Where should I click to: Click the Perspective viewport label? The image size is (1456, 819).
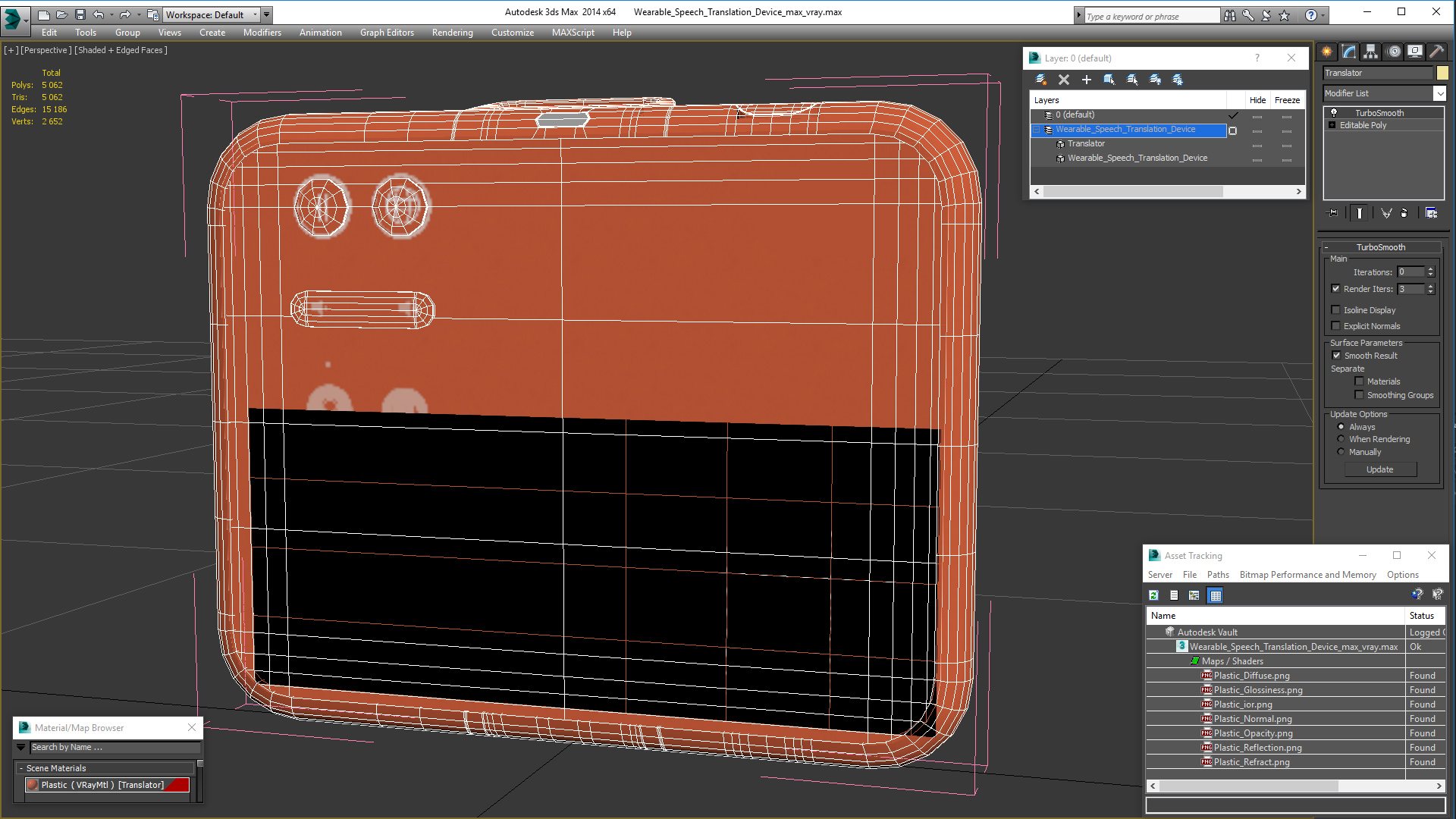click(x=45, y=50)
